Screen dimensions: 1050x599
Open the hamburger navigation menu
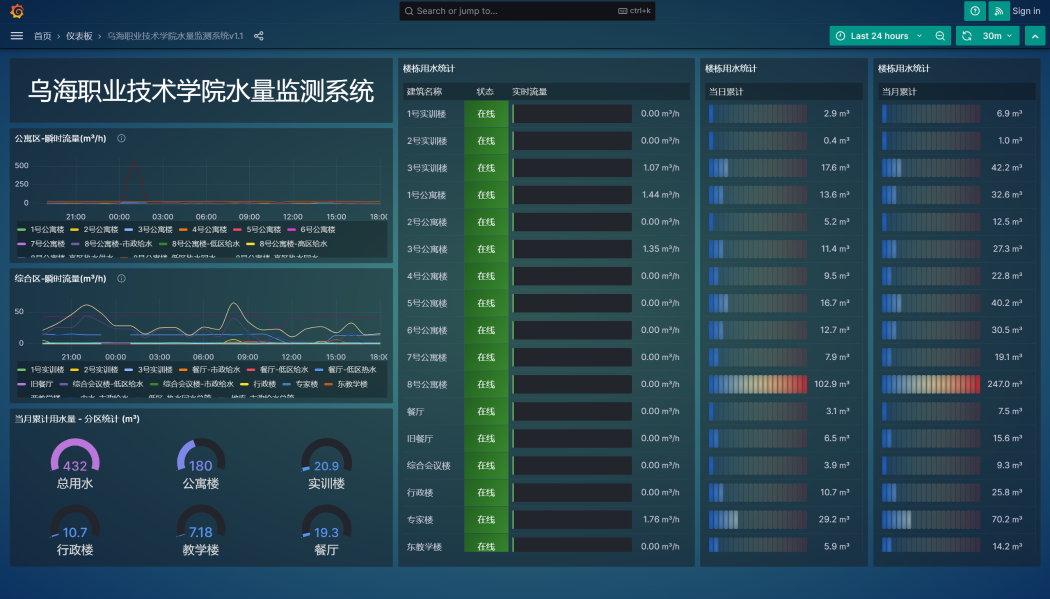(16, 36)
